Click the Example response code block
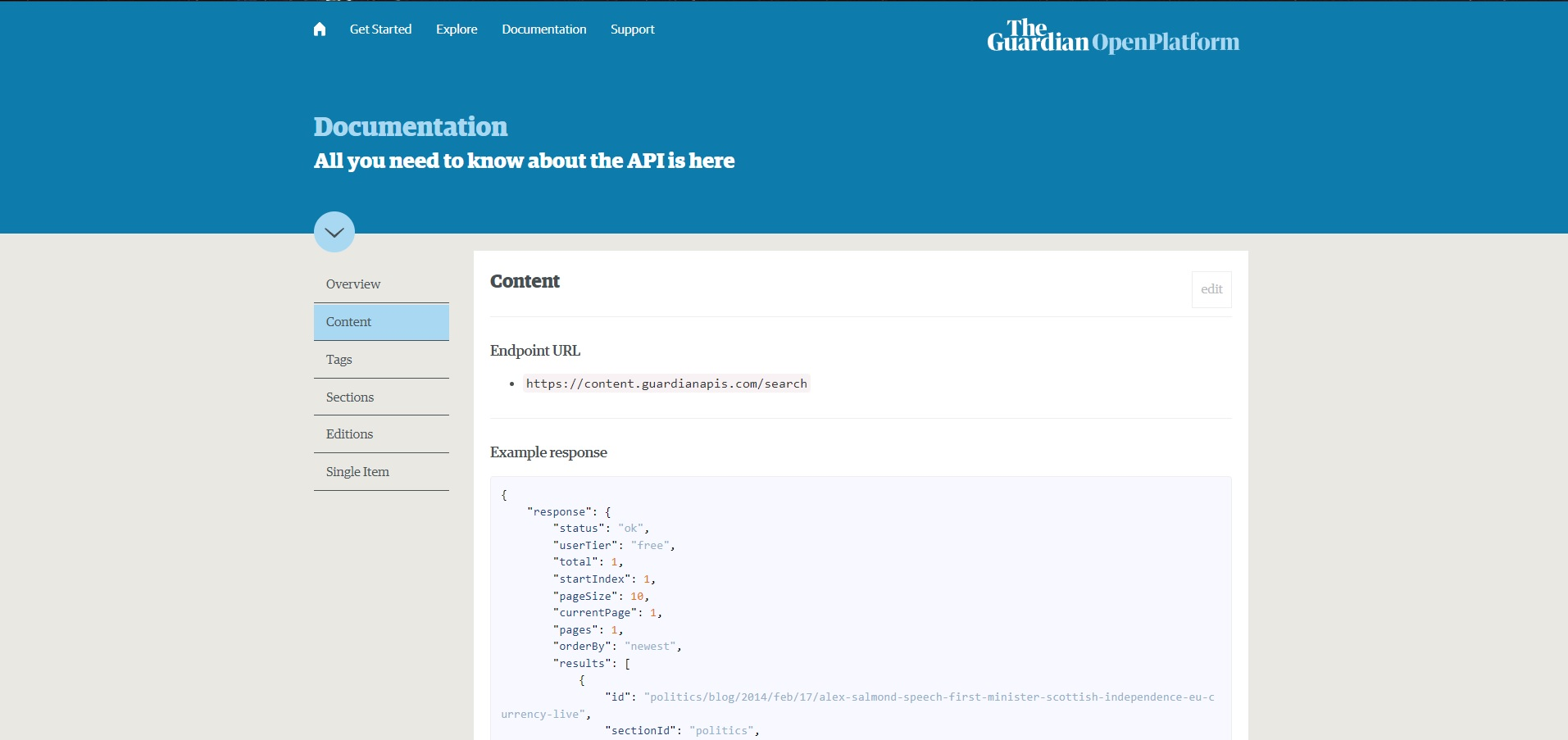This screenshot has width=1568, height=740. click(x=859, y=606)
